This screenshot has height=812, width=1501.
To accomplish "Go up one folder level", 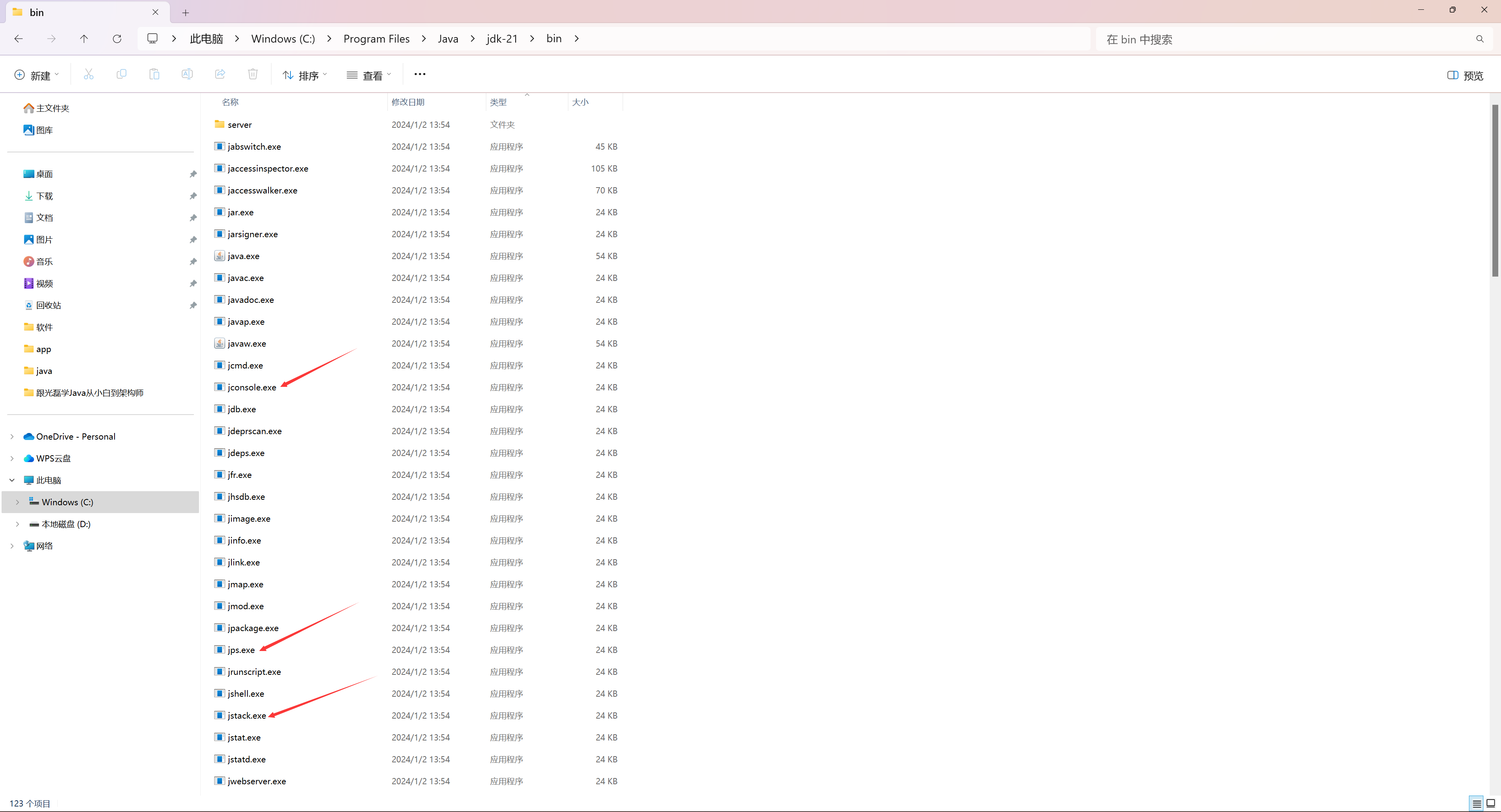I will point(84,38).
